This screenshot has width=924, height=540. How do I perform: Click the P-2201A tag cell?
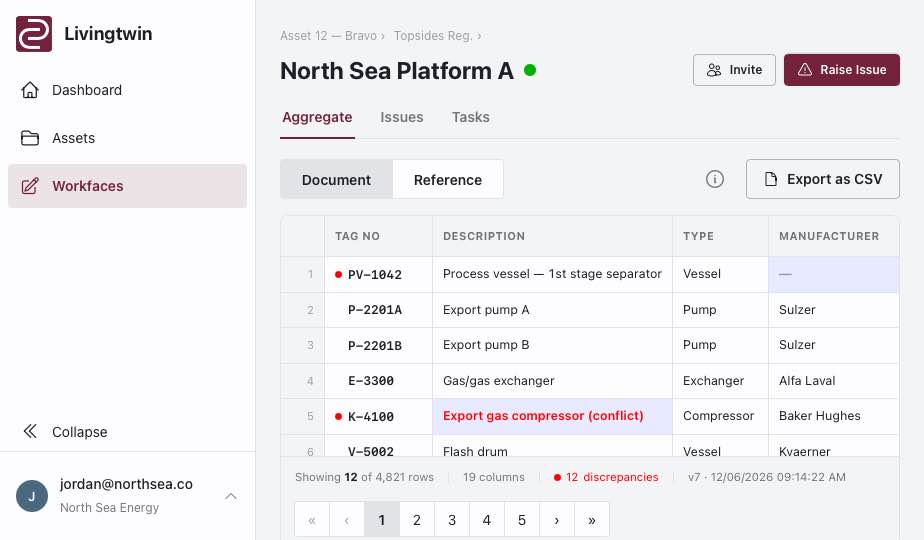coord(378,310)
